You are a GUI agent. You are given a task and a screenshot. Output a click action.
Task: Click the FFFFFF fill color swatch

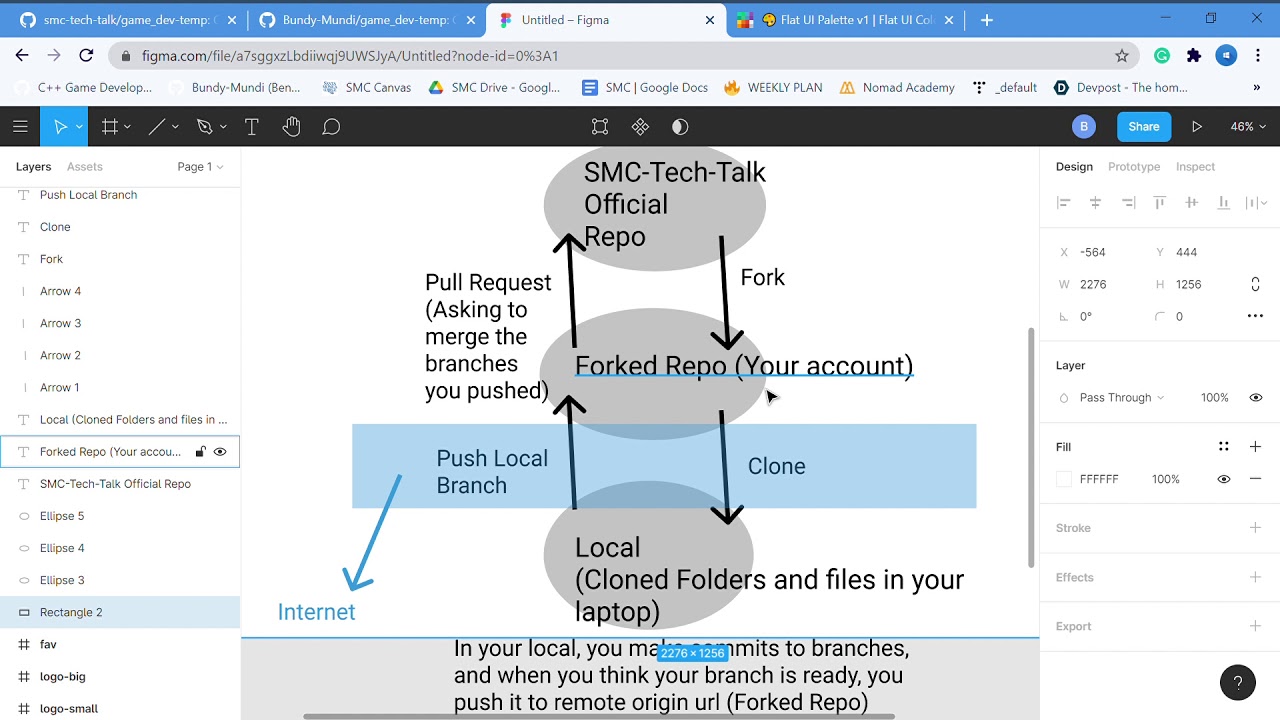(1064, 479)
